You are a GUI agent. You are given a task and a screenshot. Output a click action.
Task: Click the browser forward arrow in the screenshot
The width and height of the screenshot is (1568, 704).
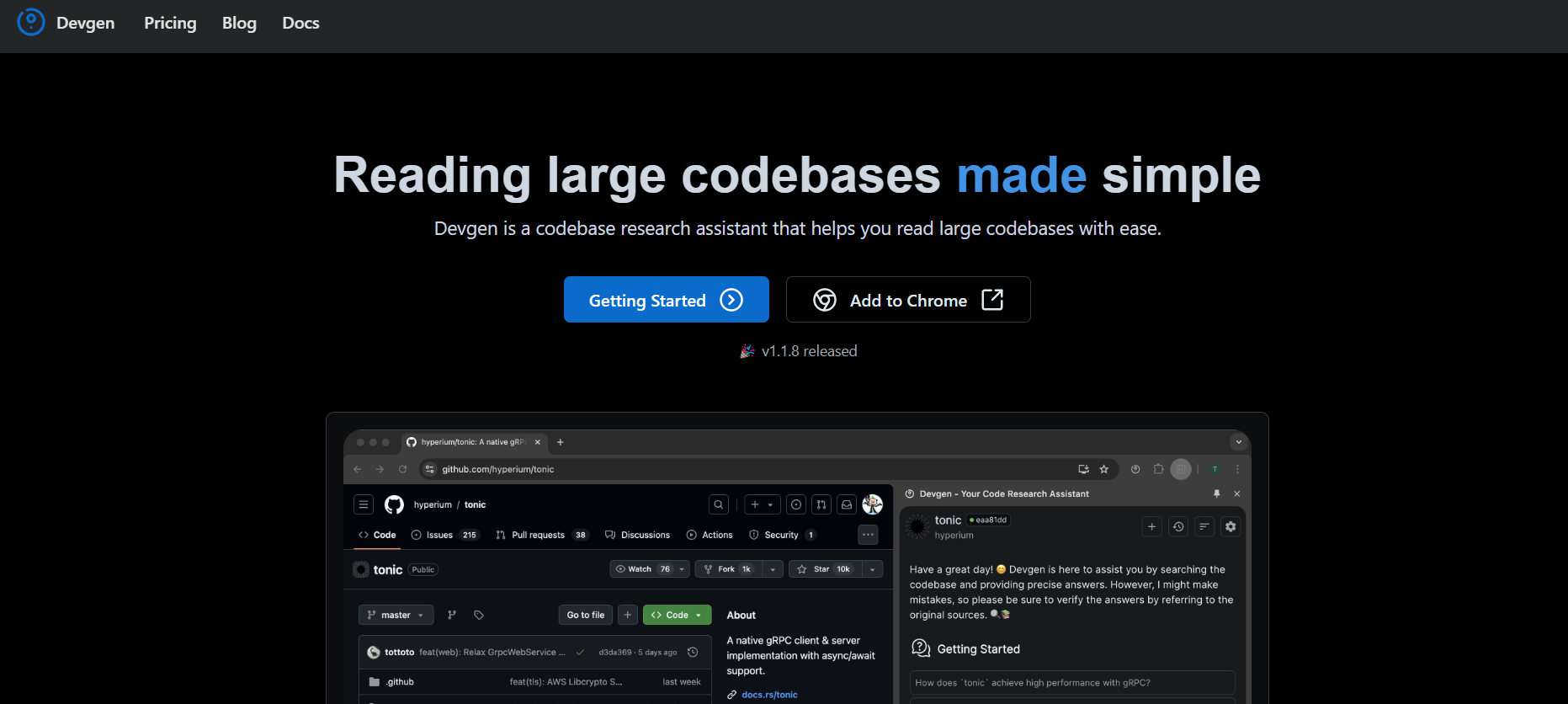[x=380, y=469]
